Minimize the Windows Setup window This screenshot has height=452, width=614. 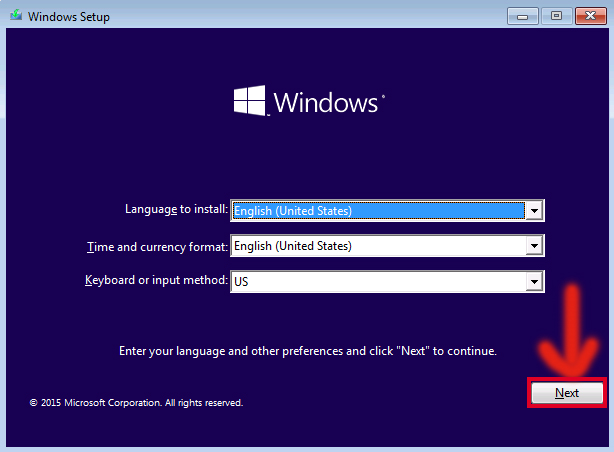pos(523,16)
